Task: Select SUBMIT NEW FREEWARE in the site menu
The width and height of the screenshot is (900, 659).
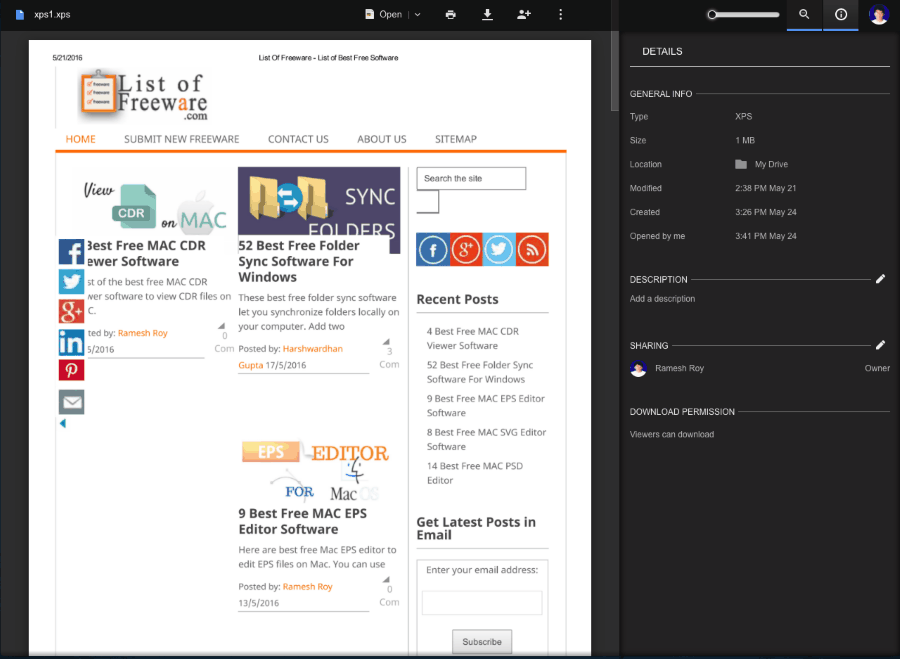Action: point(181,139)
